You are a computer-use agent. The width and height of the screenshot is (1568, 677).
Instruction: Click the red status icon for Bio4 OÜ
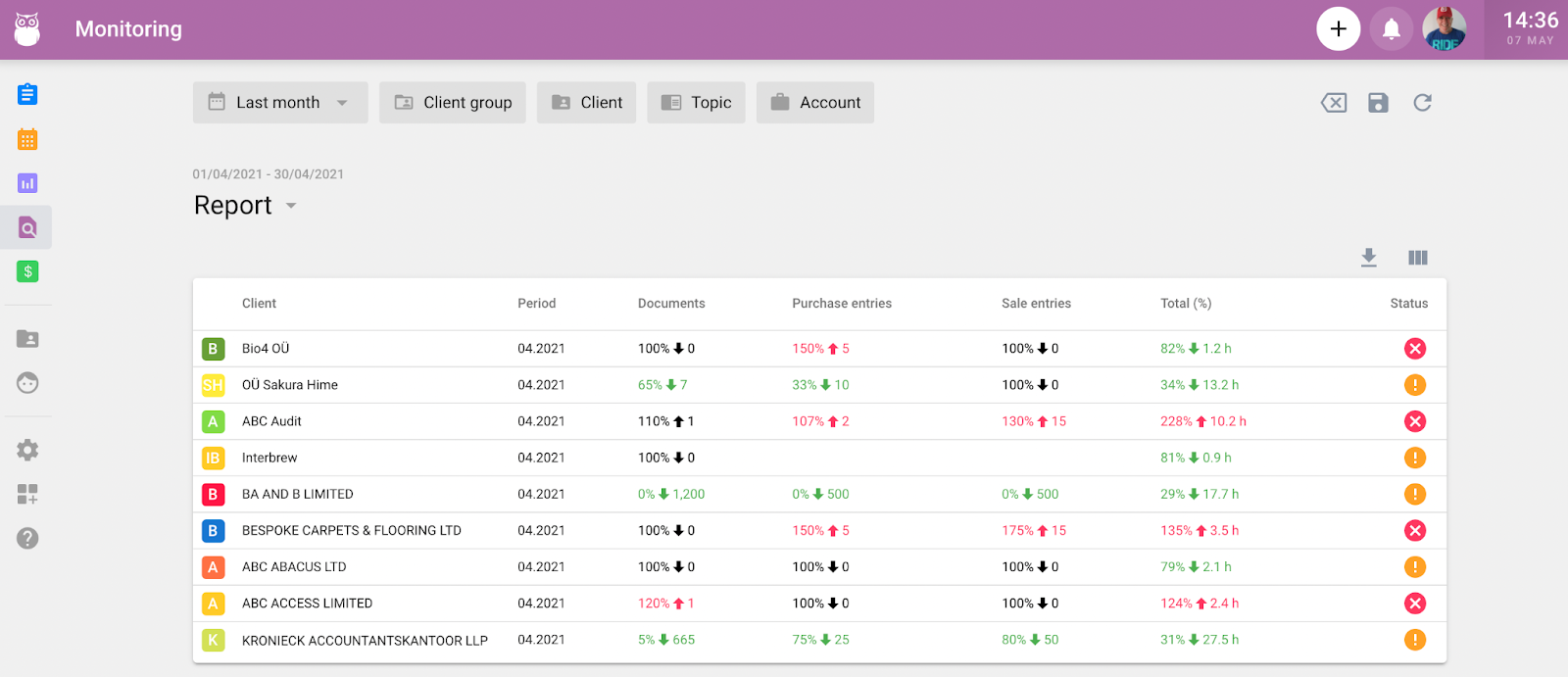click(1415, 349)
